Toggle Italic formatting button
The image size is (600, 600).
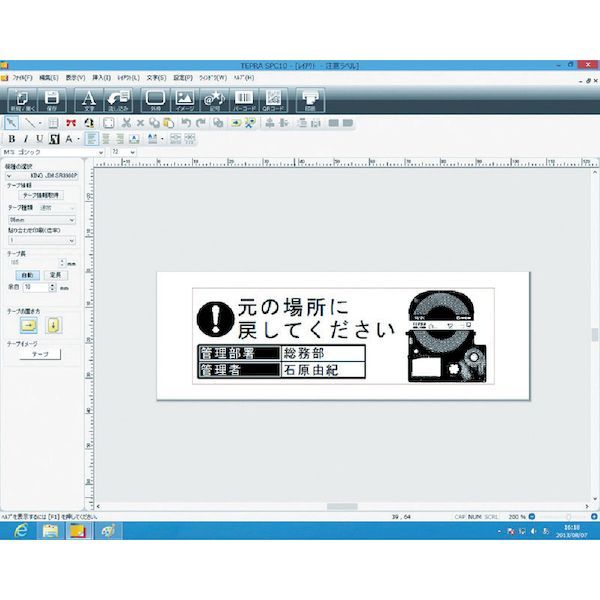point(25,138)
